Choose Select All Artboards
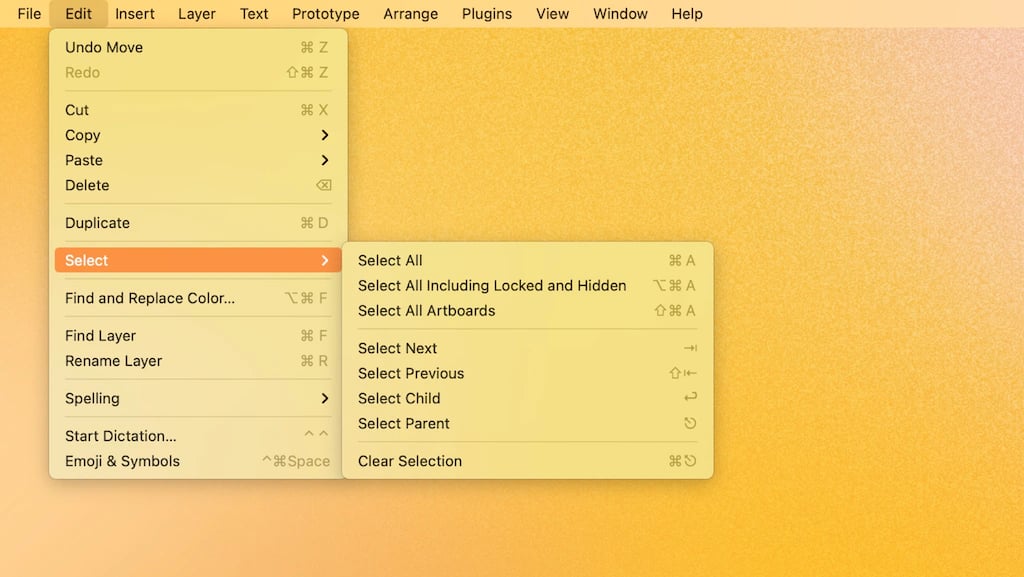This screenshot has width=1024, height=577. (x=527, y=311)
